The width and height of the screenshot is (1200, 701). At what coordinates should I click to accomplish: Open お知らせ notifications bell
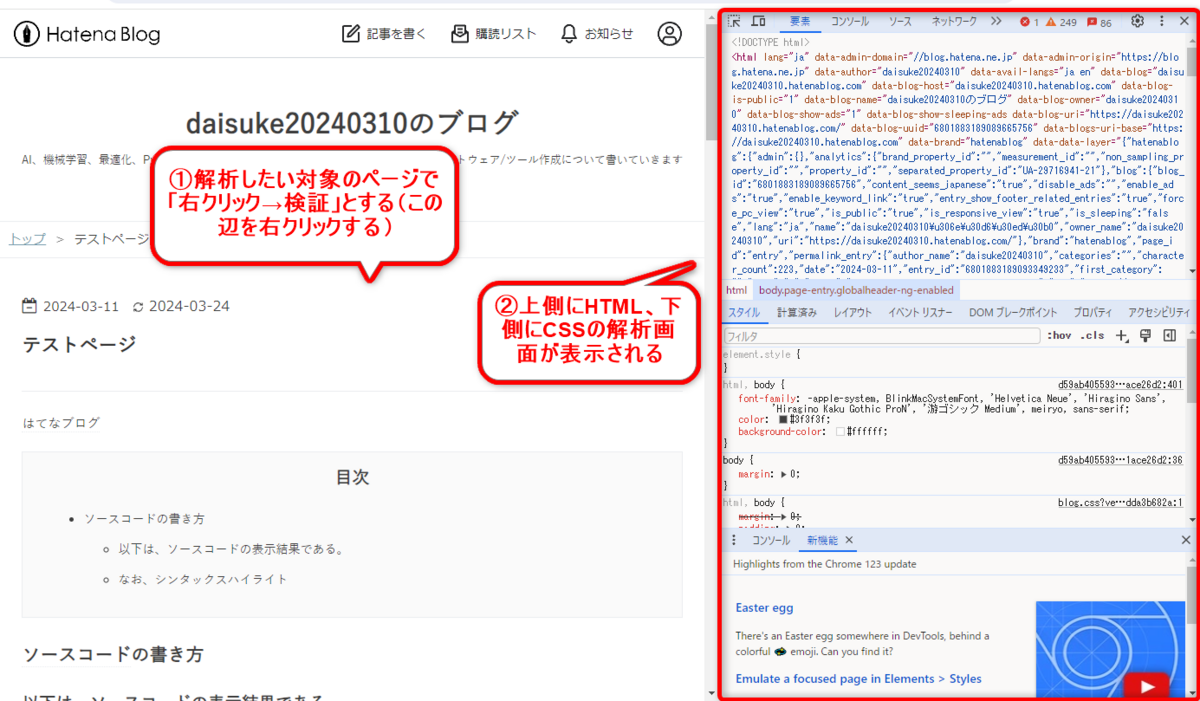pos(597,34)
